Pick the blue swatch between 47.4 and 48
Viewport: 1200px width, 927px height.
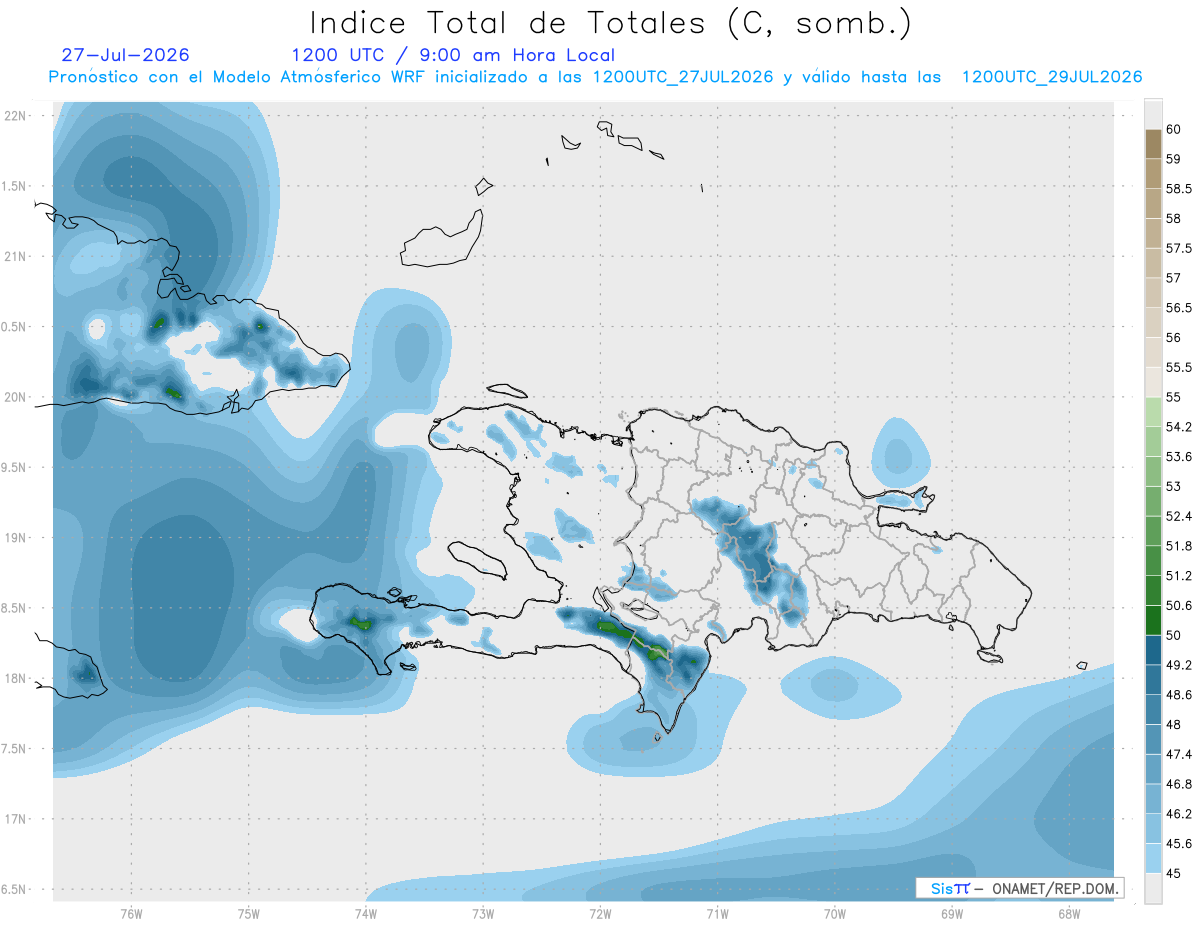pyautogui.click(x=1153, y=740)
